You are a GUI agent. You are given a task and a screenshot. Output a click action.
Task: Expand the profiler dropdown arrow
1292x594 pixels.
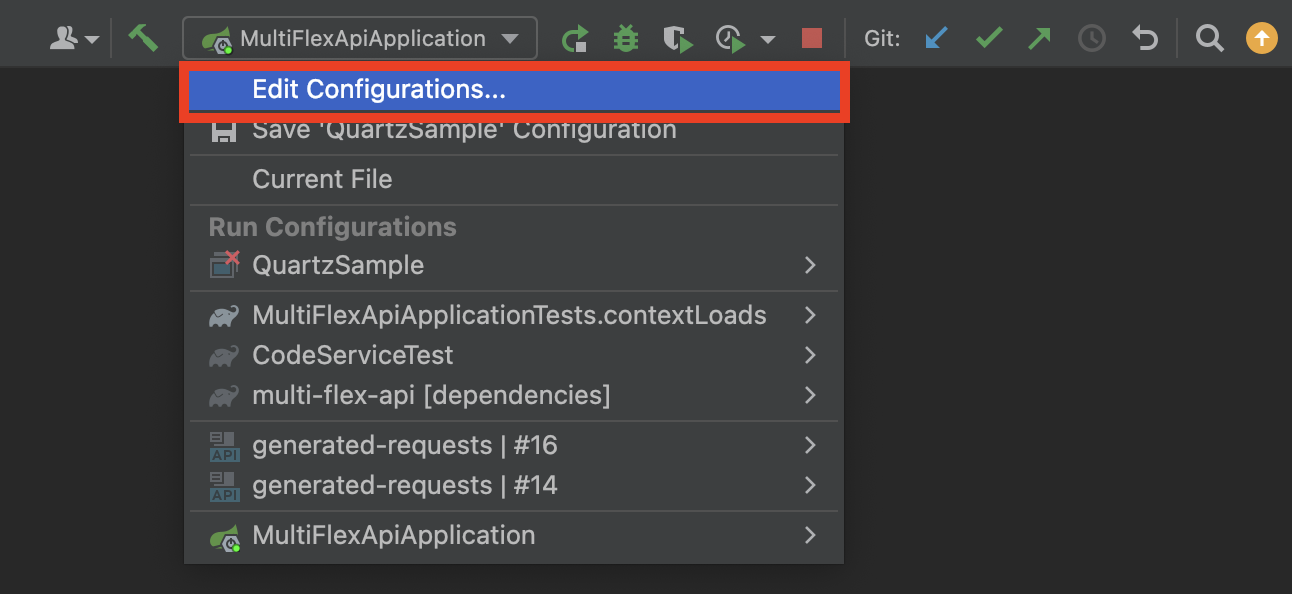pos(768,40)
